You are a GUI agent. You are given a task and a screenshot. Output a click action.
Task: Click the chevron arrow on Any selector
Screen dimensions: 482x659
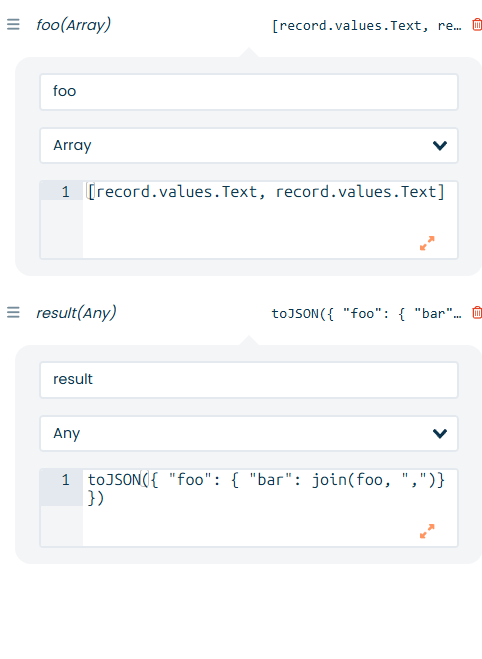point(440,433)
